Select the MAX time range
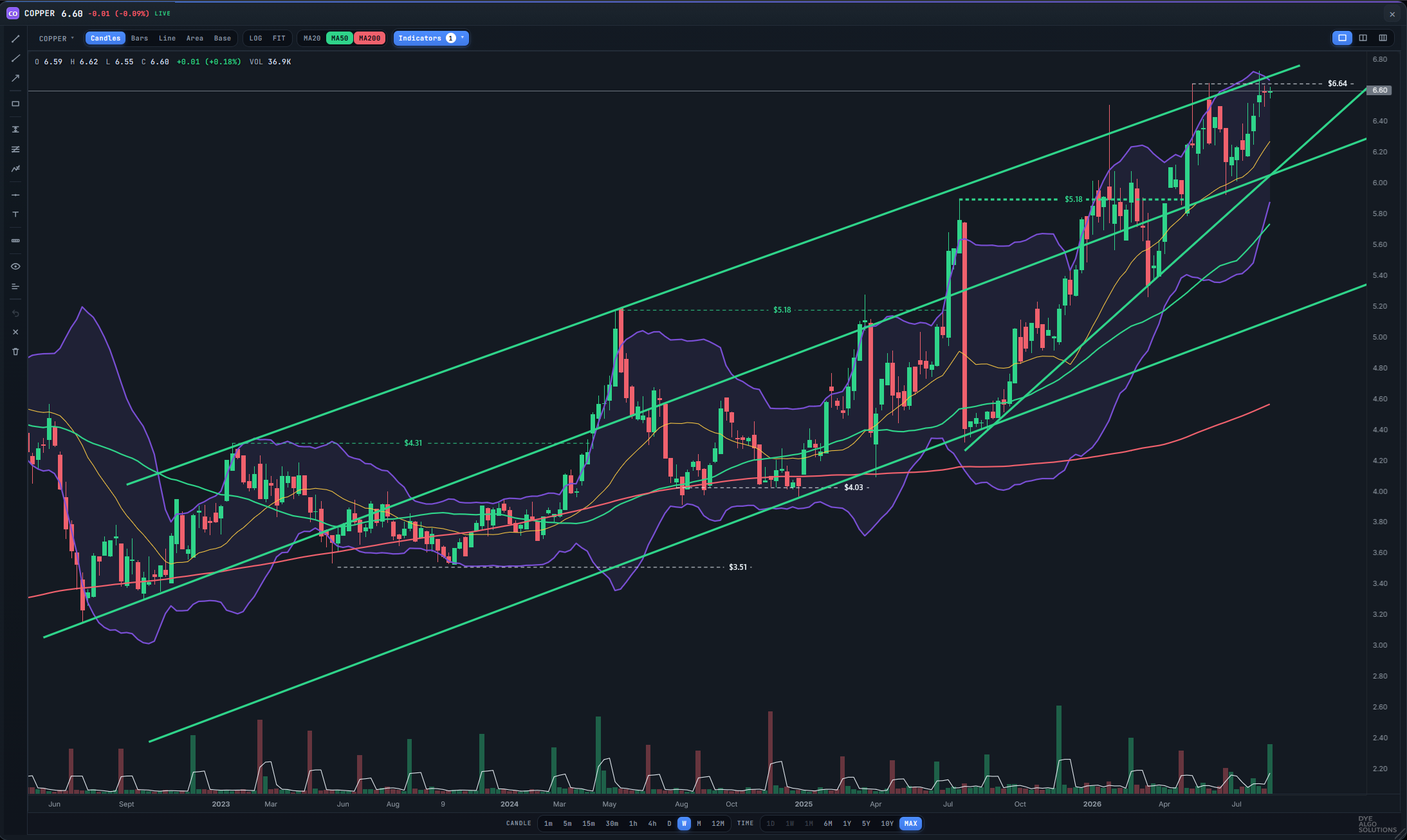1407x840 pixels. 910,824
